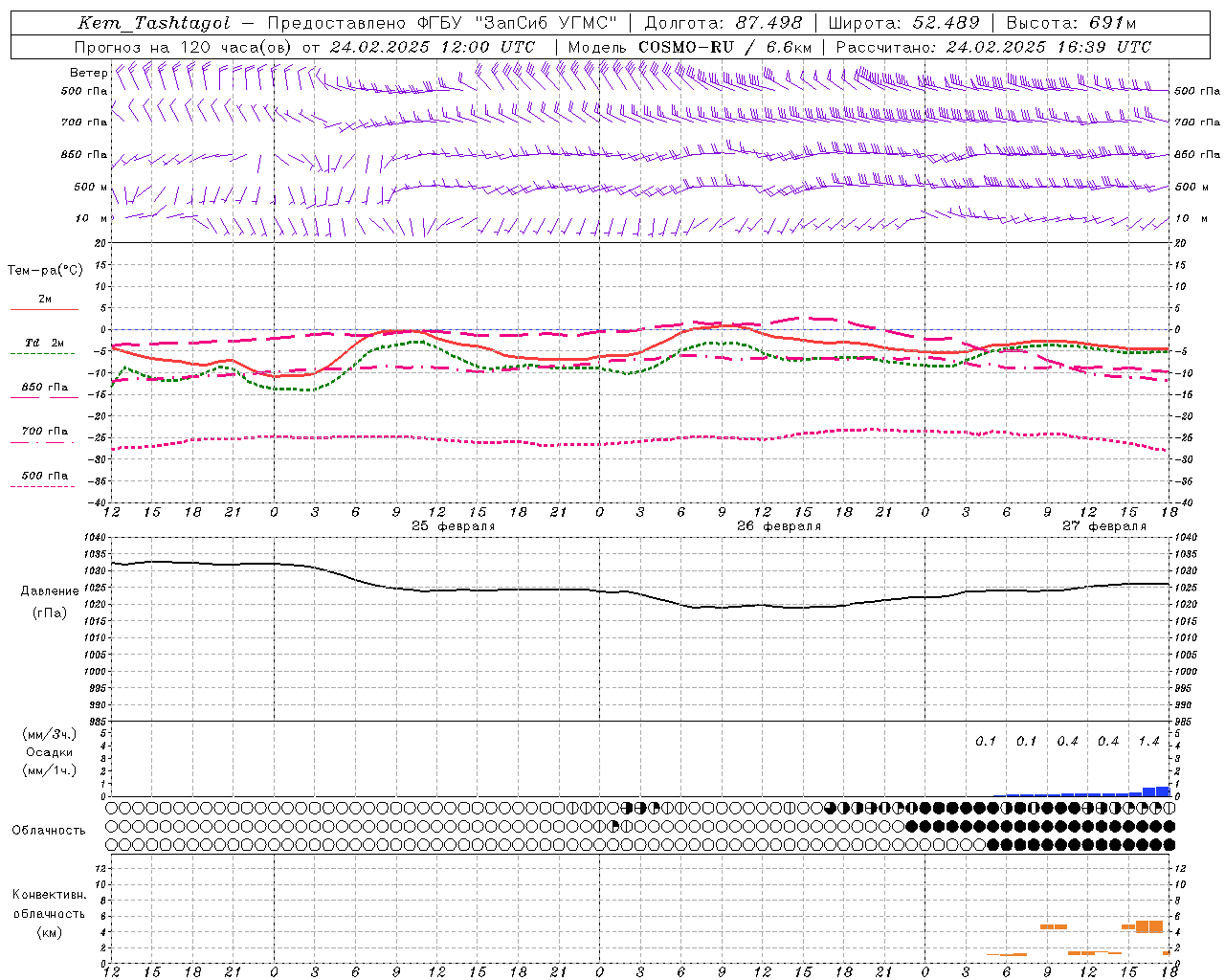
Task: Click the Td 2м dew point legend entry
Action: pos(44,343)
